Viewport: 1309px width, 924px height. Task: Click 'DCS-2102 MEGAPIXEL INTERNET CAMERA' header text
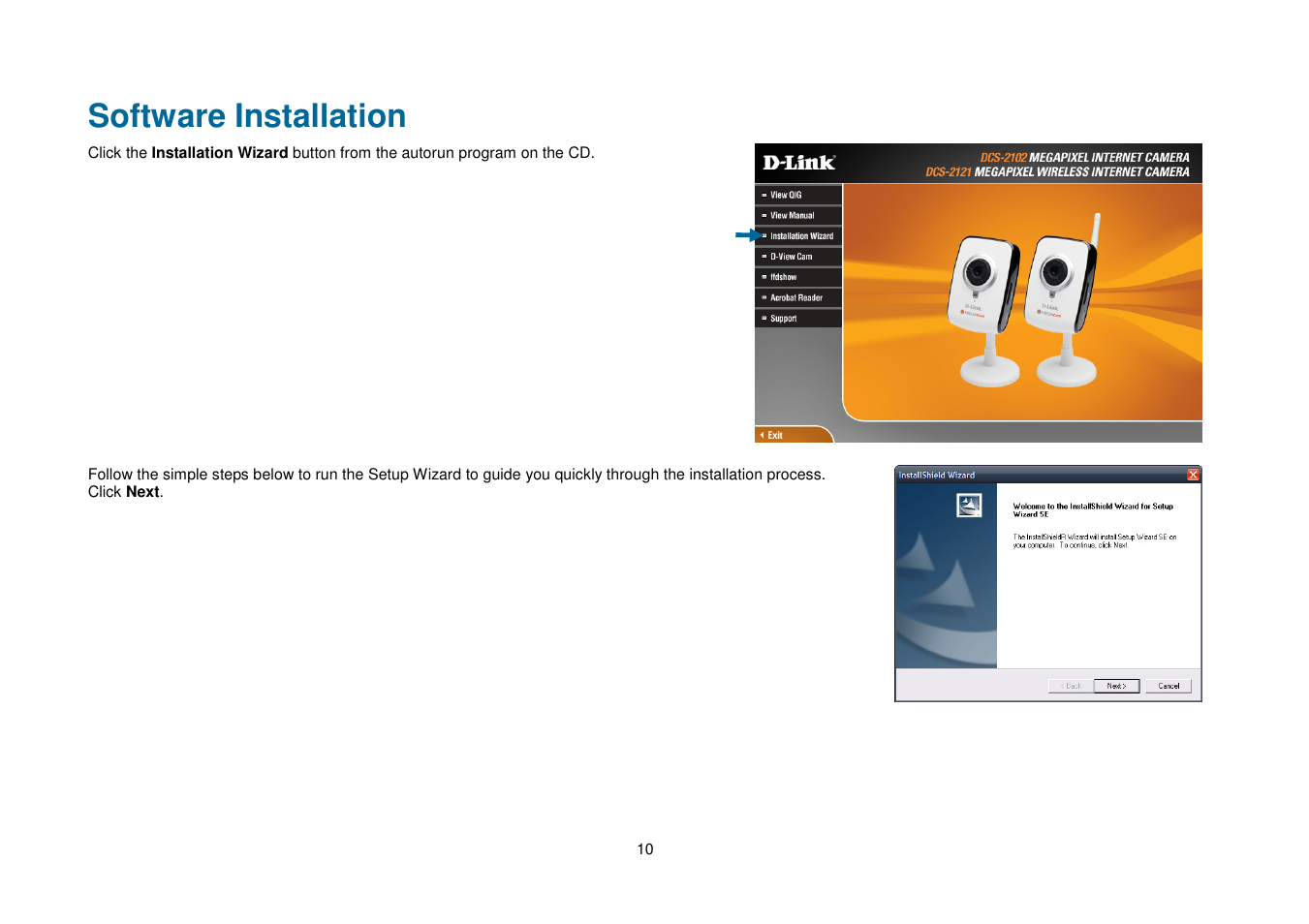(x=1084, y=157)
